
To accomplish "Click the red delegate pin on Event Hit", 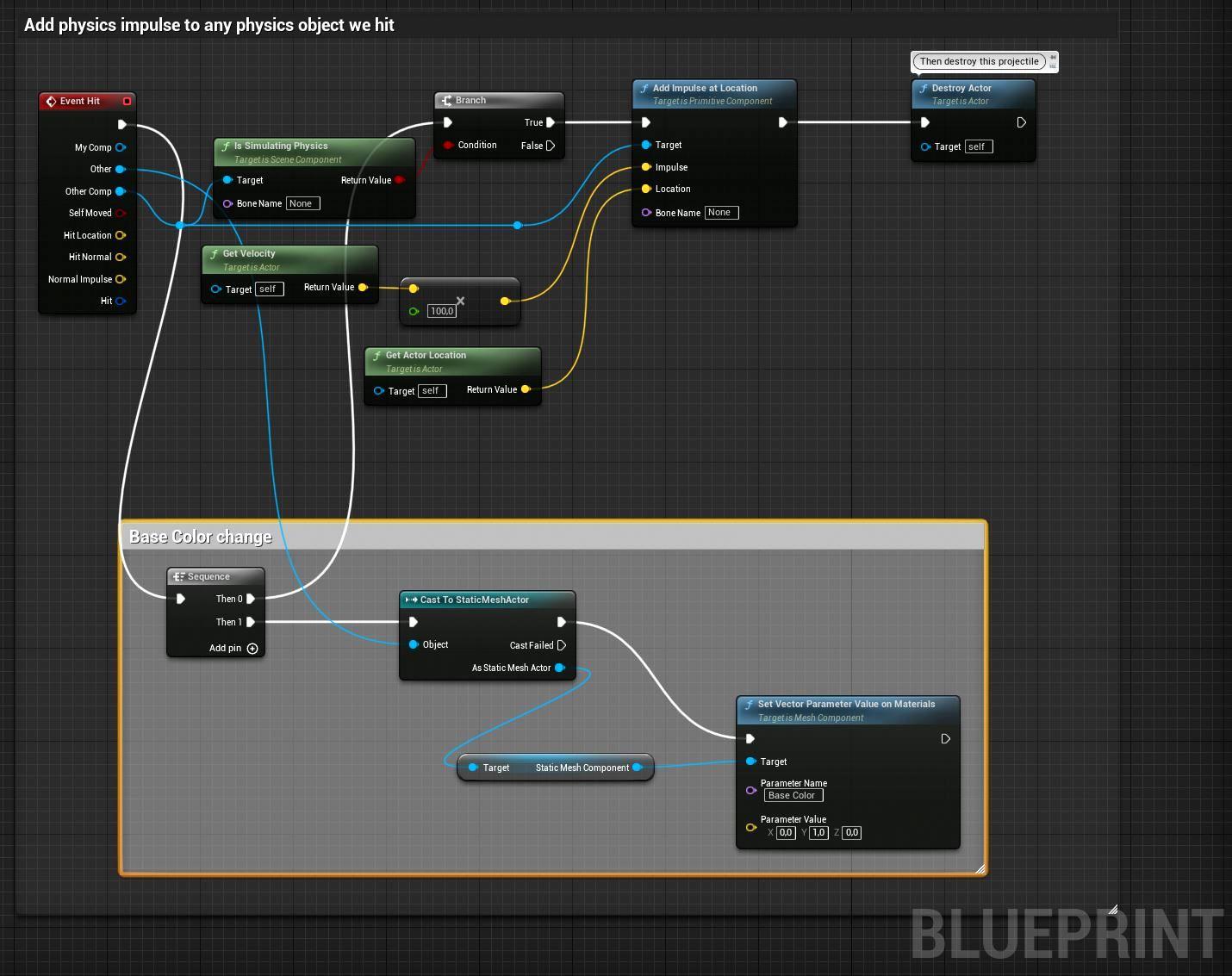I will 127,101.
